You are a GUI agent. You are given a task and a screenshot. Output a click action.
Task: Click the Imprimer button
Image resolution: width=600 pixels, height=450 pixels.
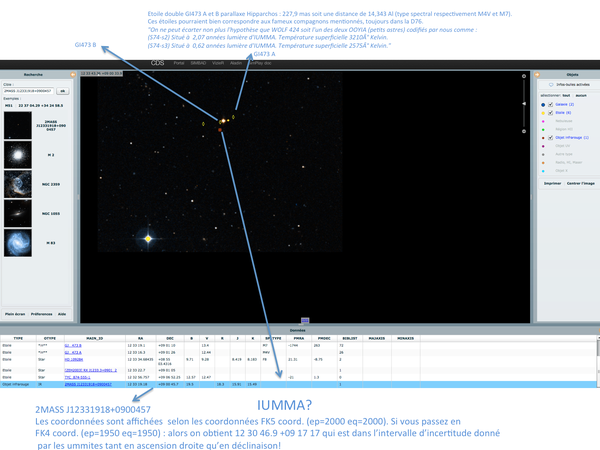pyautogui.click(x=552, y=184)
